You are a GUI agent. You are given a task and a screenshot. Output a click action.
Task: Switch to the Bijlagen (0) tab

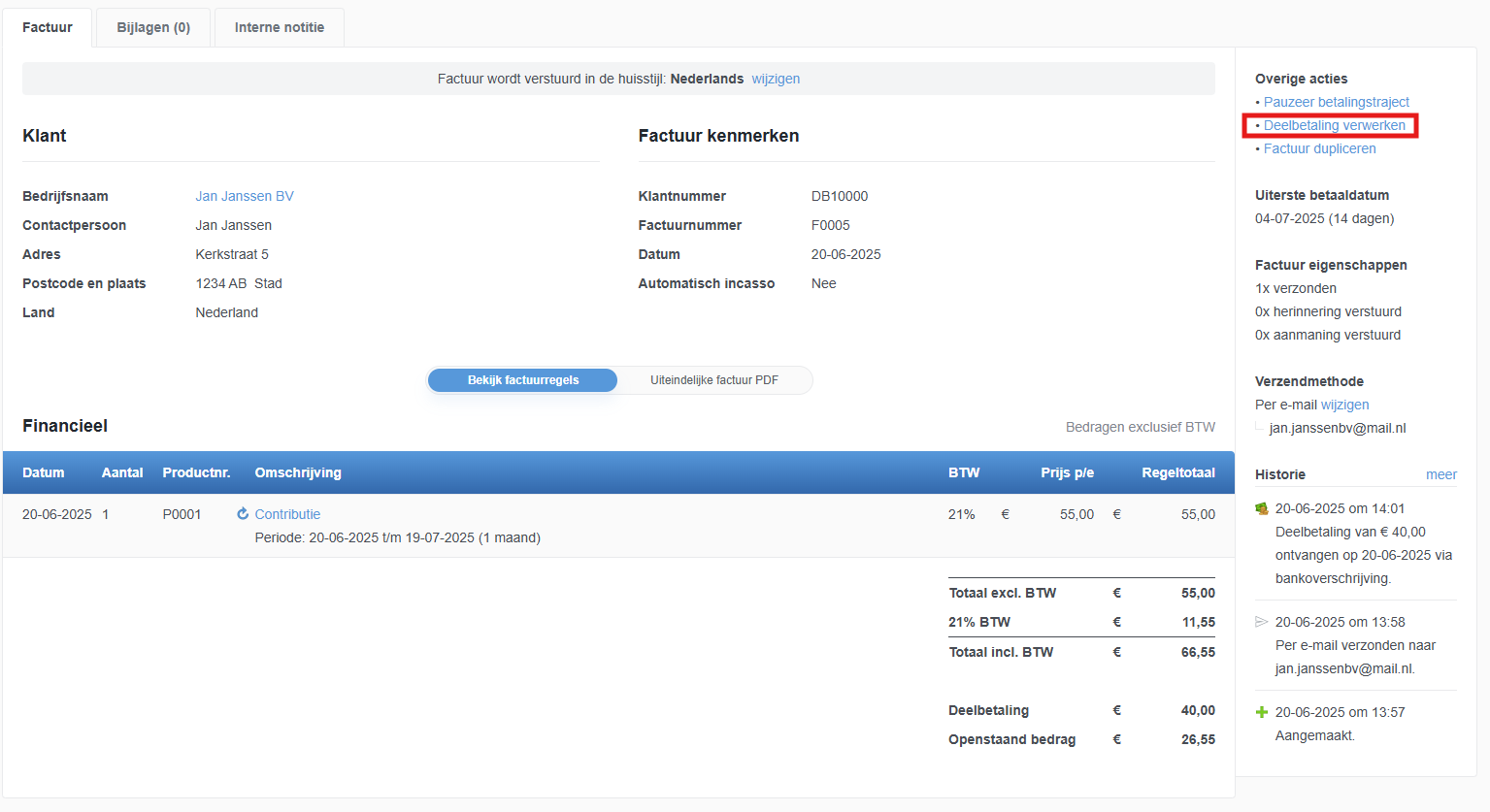point(153,27)
